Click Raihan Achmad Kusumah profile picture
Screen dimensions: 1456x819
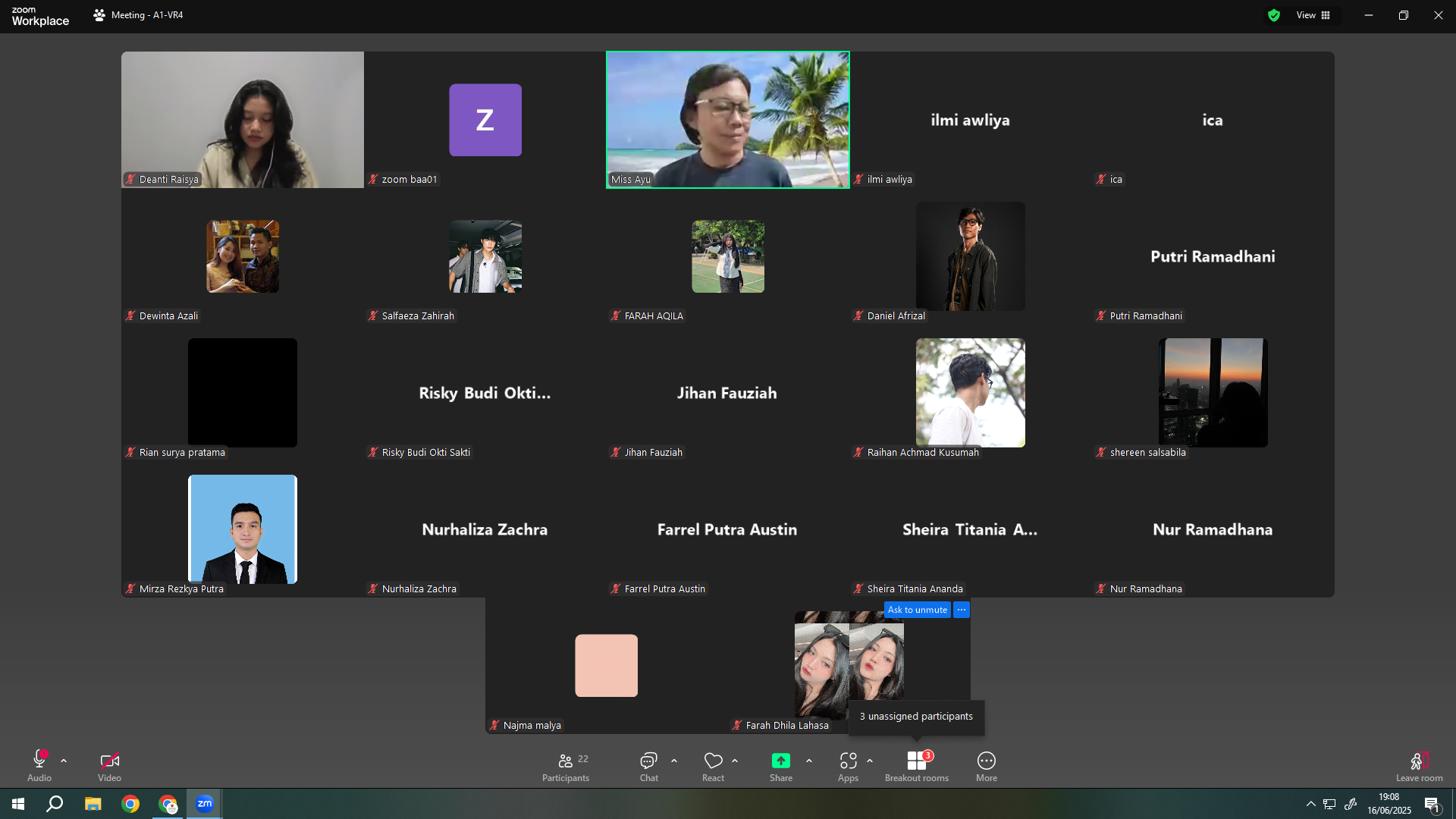[971, 393]
